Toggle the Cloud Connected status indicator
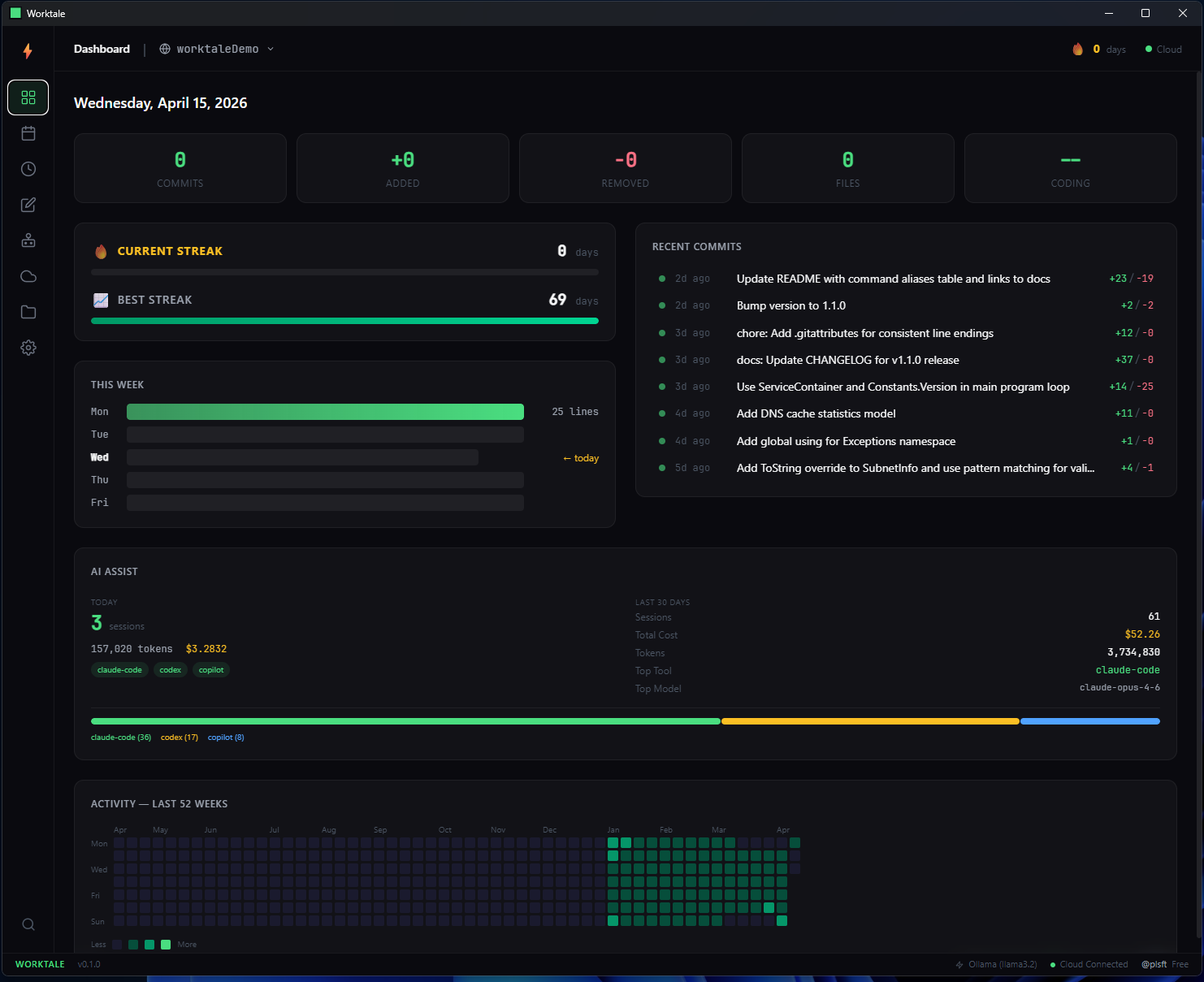1204x982 pixels. click(x=1089, y=964)
